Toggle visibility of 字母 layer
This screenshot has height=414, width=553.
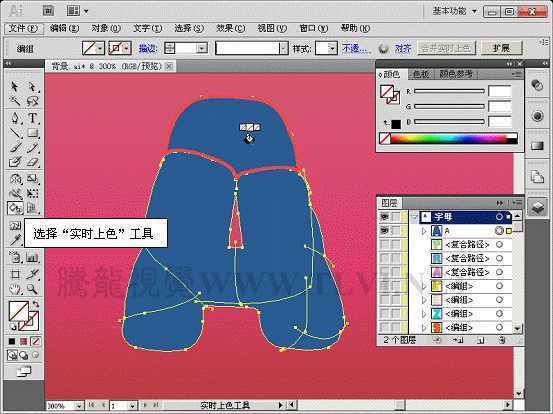tap(384, 217)
